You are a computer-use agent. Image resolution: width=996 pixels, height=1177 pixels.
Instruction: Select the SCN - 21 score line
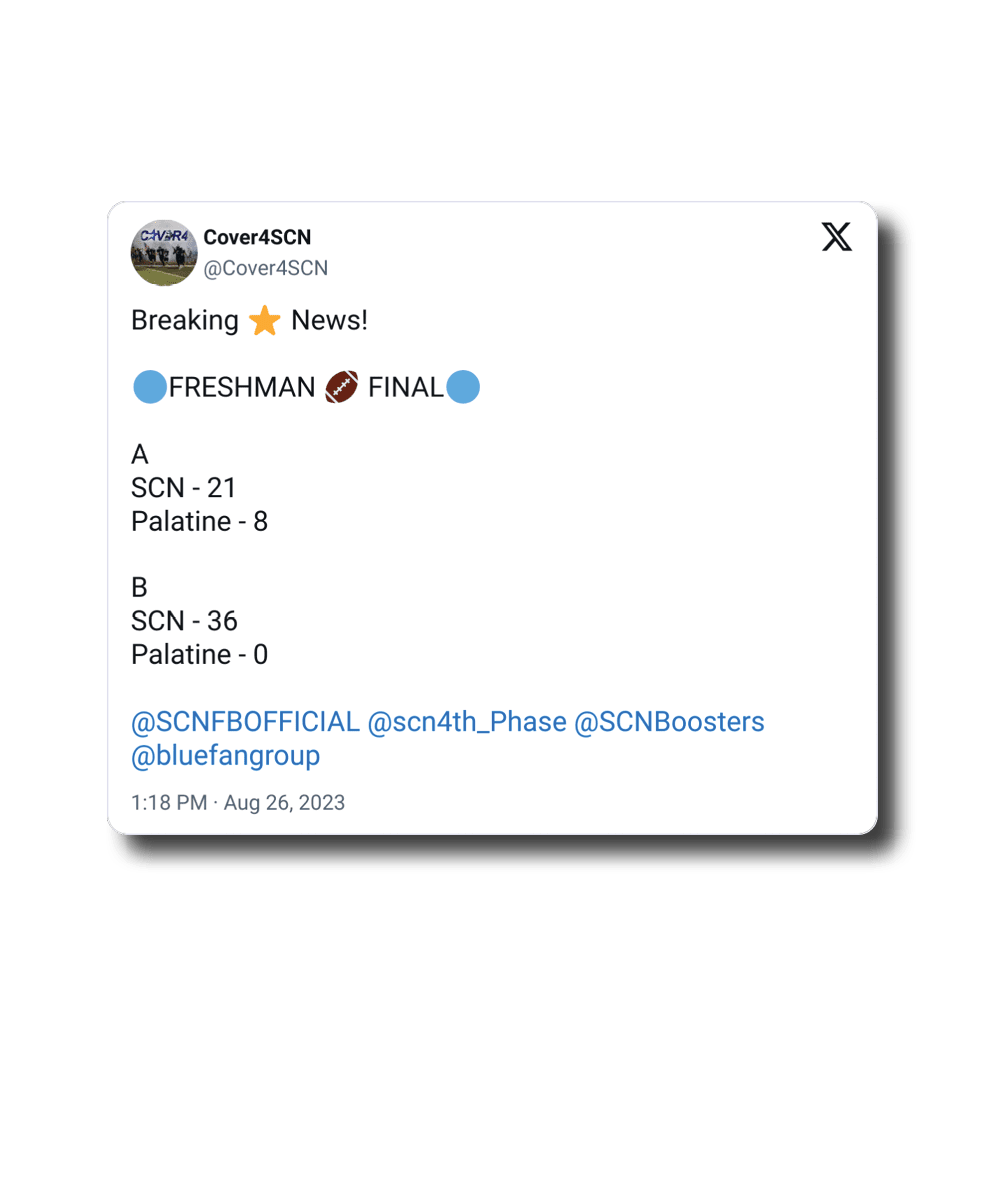184,488
